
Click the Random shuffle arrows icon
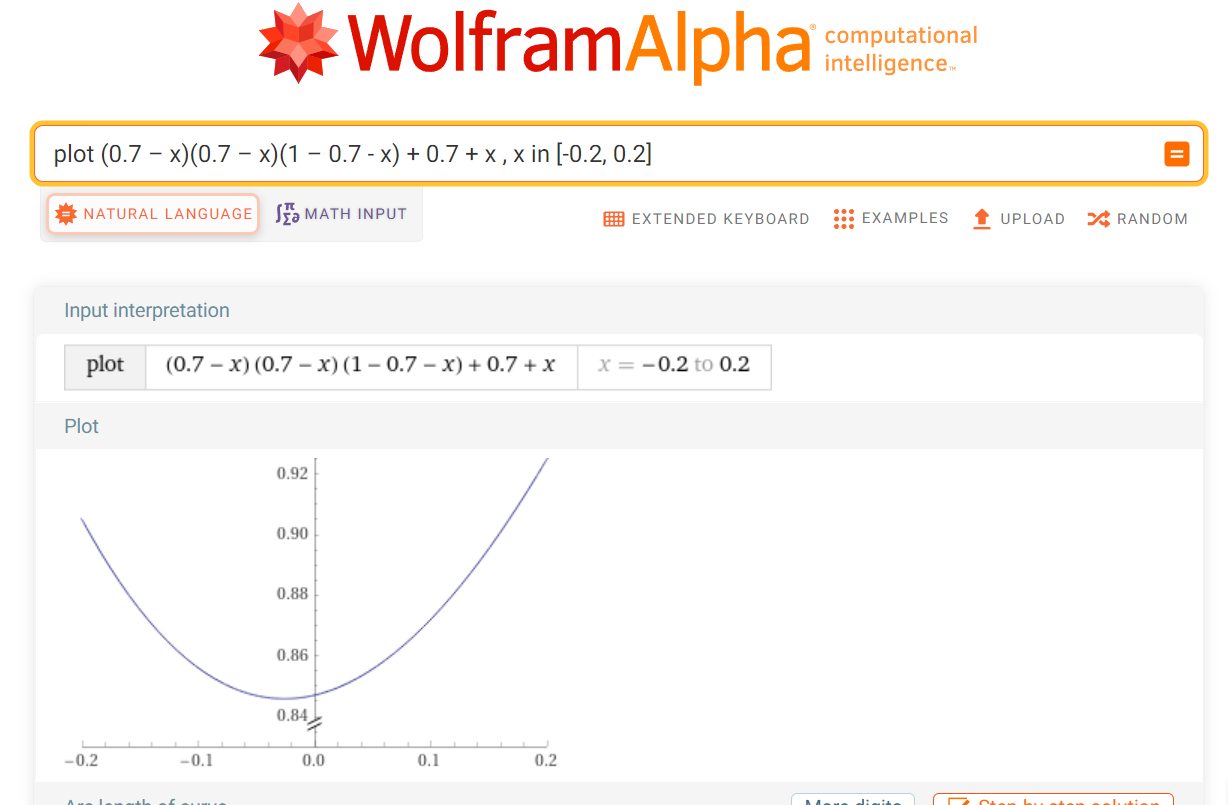coord(1098,219)
